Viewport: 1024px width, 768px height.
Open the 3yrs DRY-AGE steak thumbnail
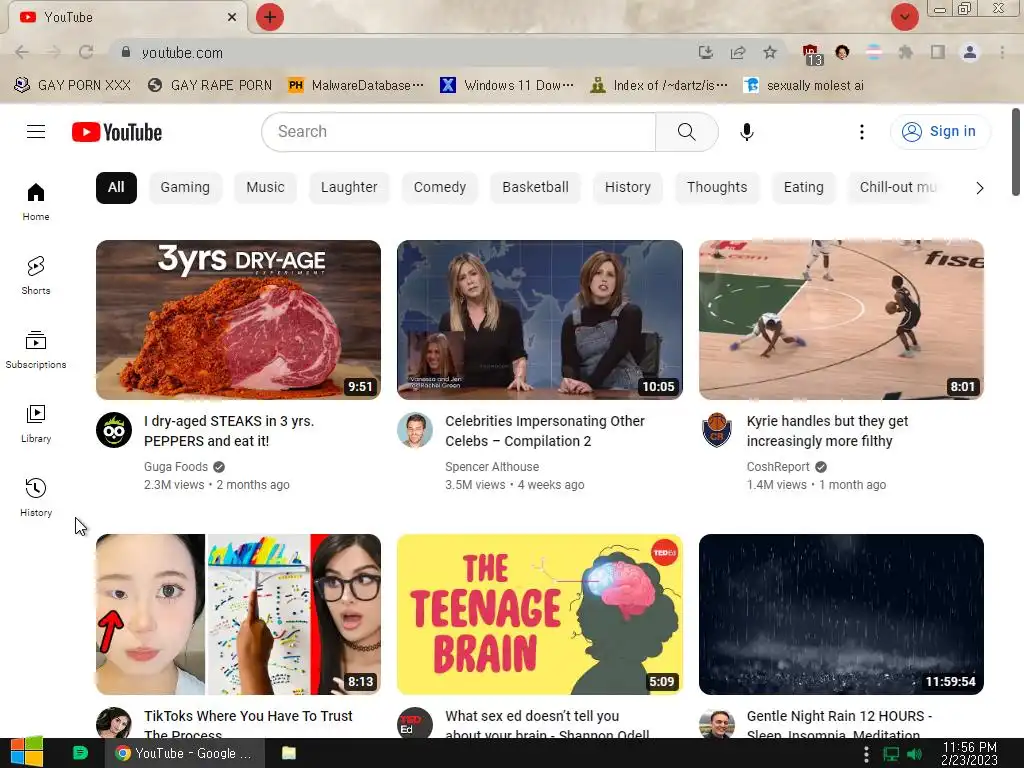pos(238,320)
